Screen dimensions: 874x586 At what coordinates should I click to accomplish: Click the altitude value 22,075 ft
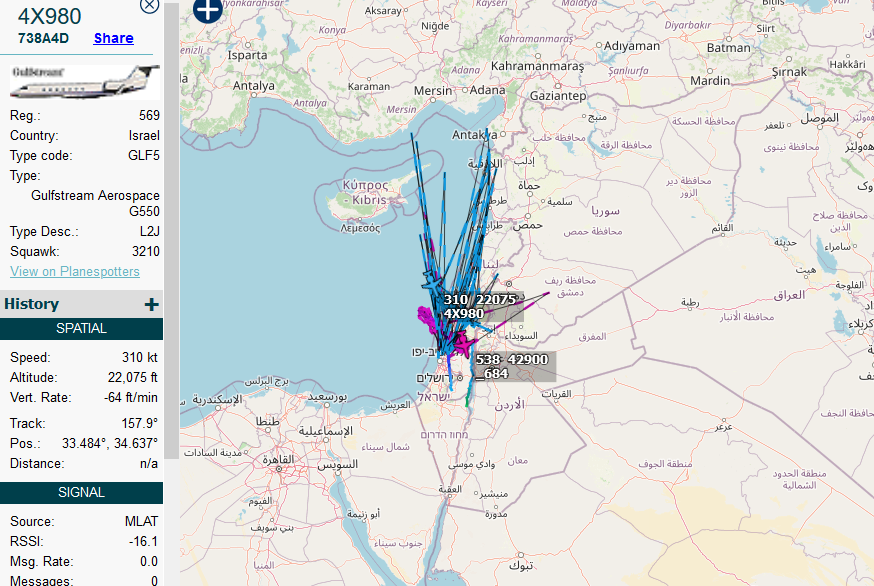pos(133,377)
